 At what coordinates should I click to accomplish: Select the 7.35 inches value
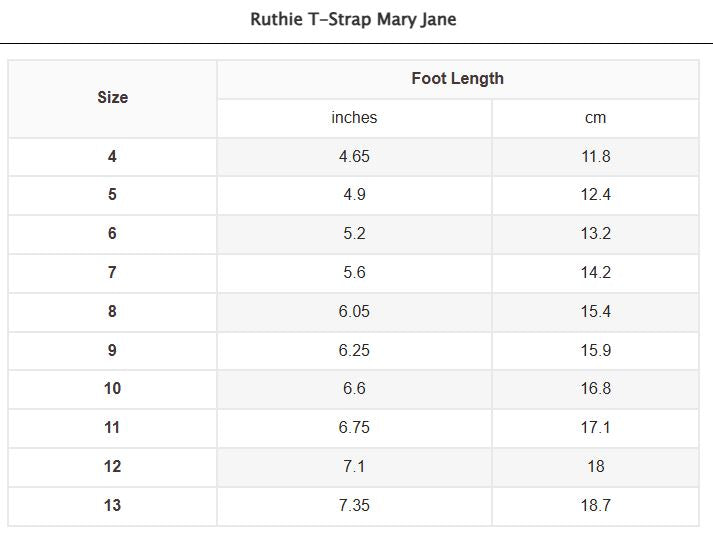click(x=354, y=505)
